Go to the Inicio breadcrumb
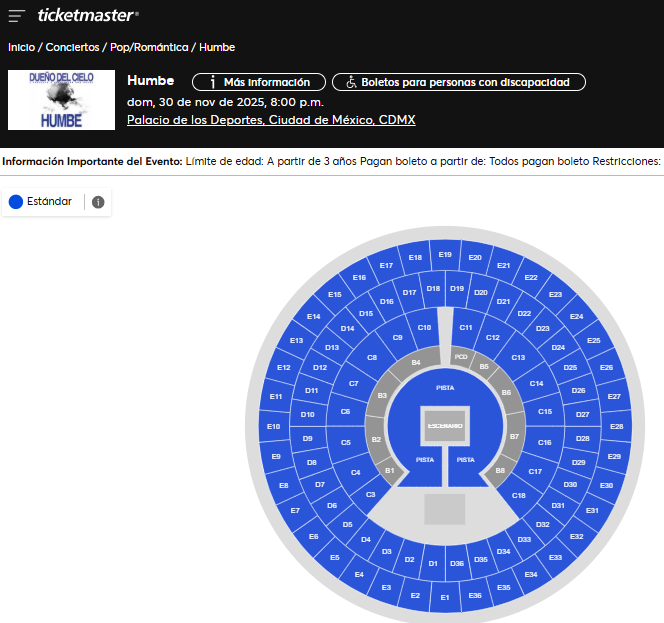This screenshot has width=664, height=623. (x=22, y=47)
